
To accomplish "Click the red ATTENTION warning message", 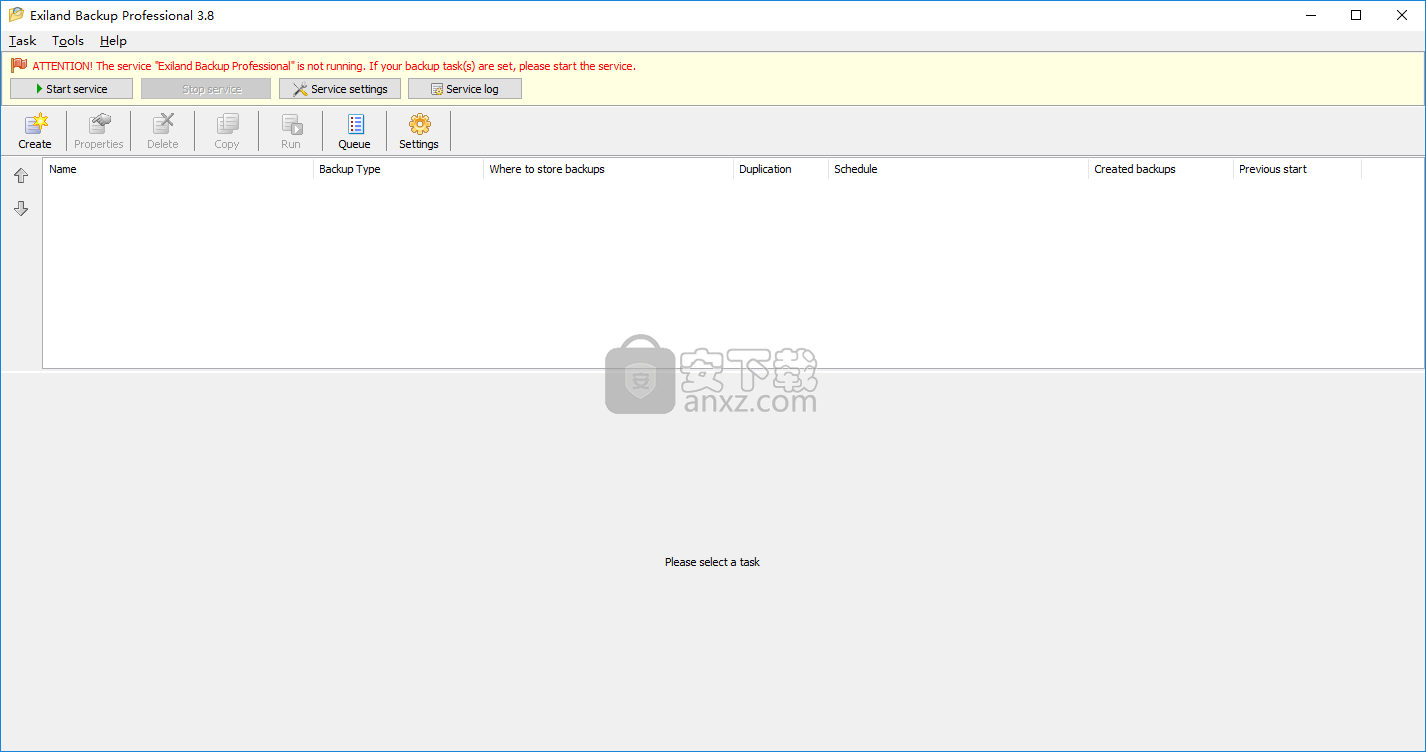I will click(334, 66).
